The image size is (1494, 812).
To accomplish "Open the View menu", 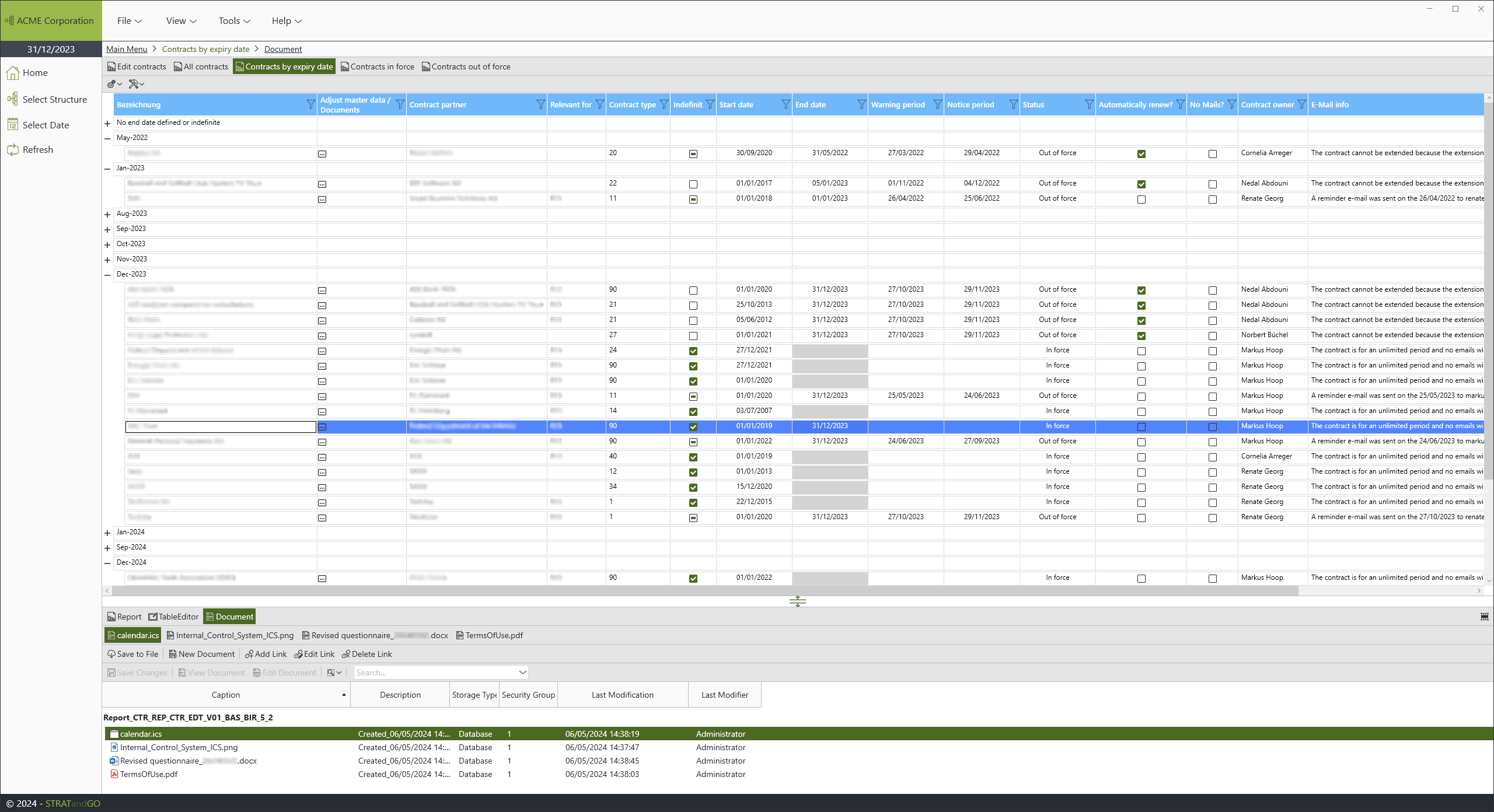I will click(x=181, y=21).
